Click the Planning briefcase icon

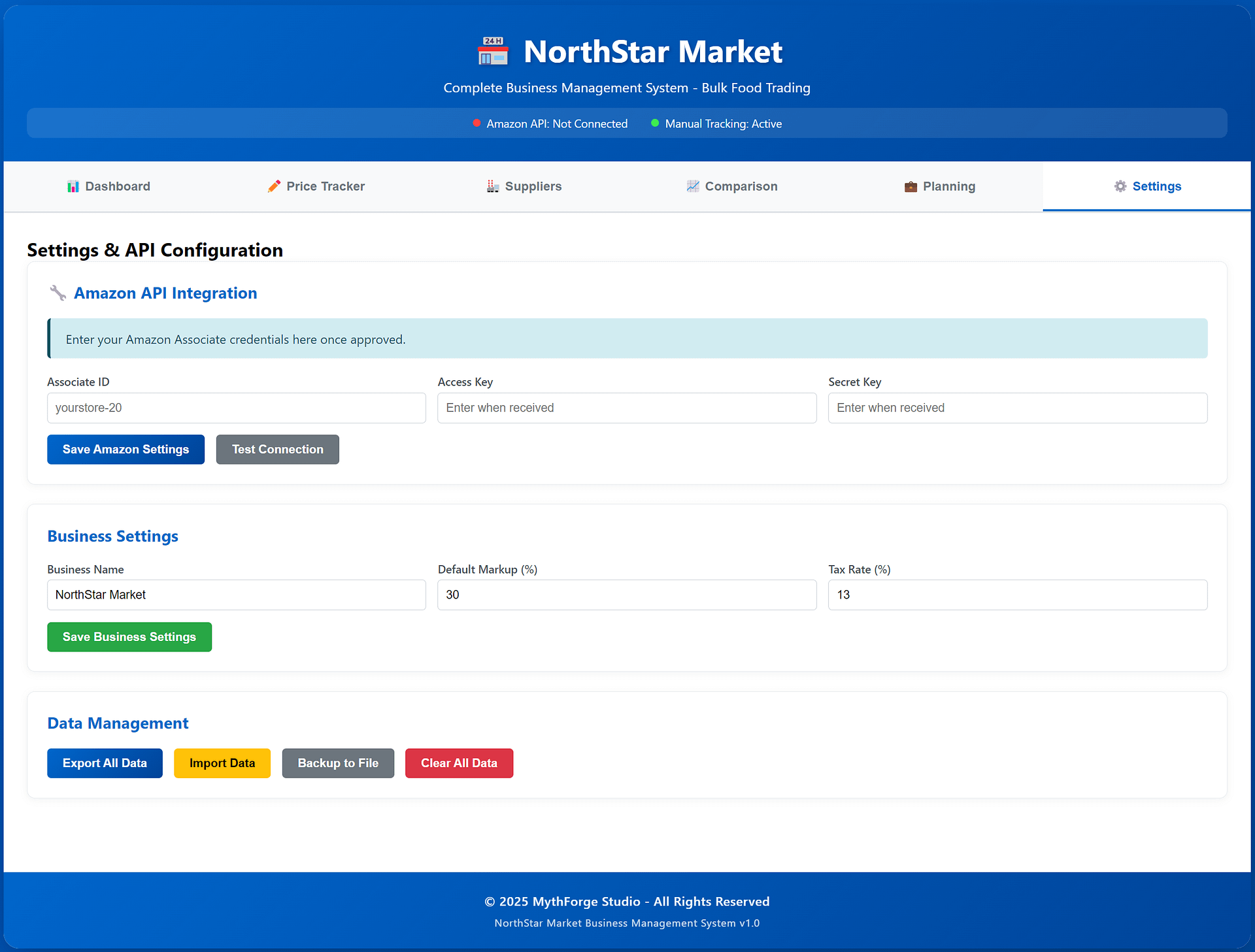(x=911, y=187)
